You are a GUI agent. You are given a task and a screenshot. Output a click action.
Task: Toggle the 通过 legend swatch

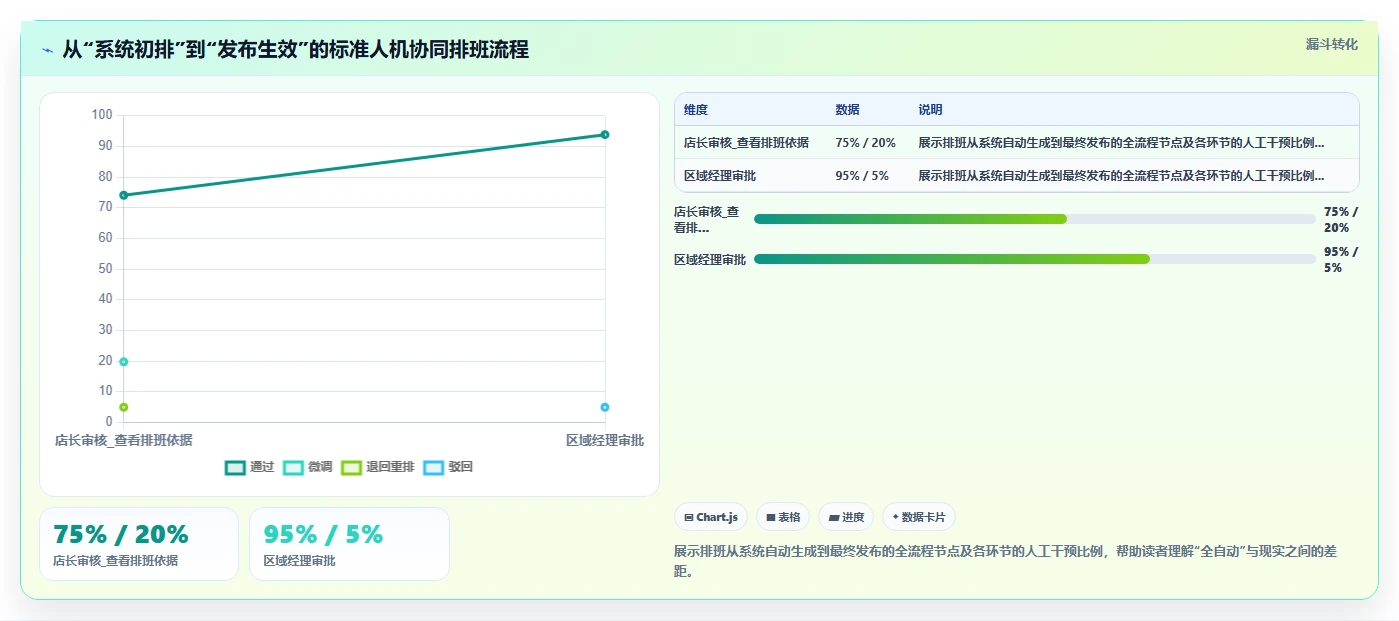[x=235, y=467]
